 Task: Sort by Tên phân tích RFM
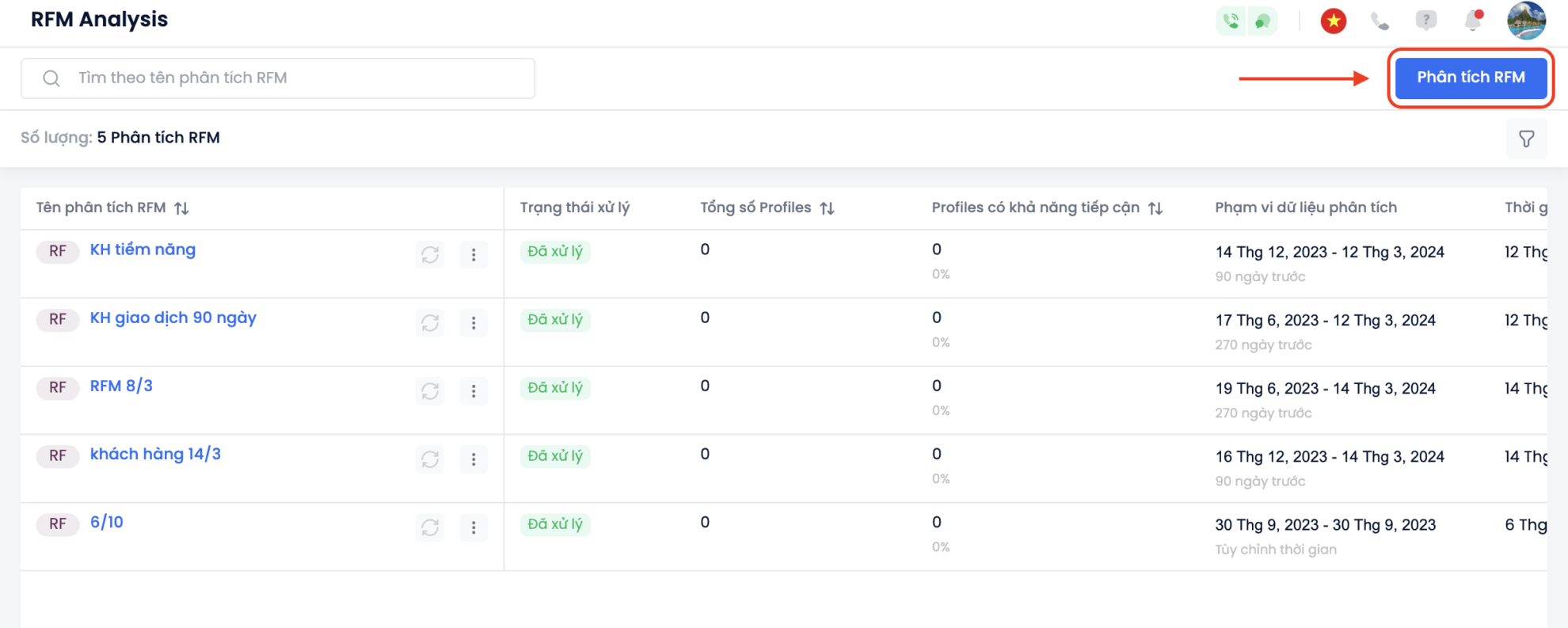point(181,208)
